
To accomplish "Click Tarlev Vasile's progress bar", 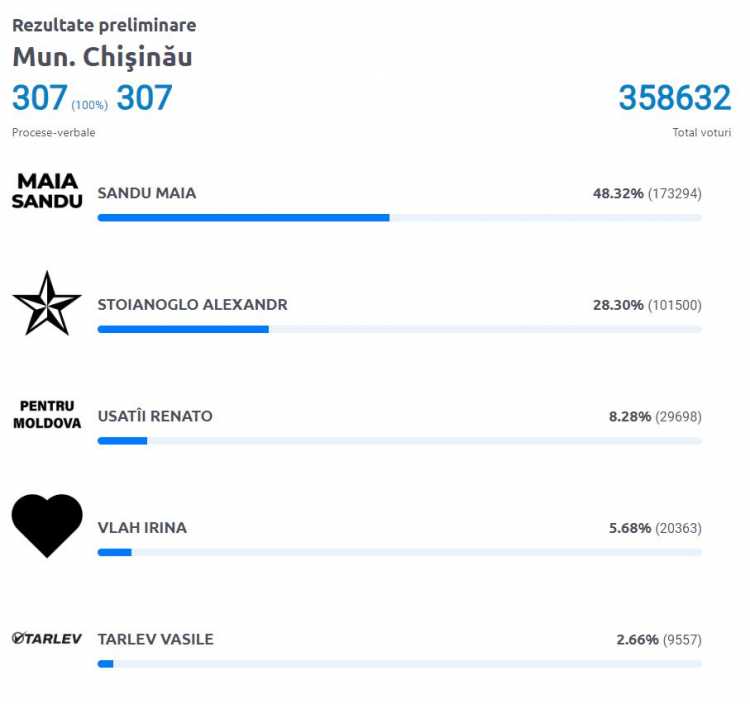I will point(399,664).
